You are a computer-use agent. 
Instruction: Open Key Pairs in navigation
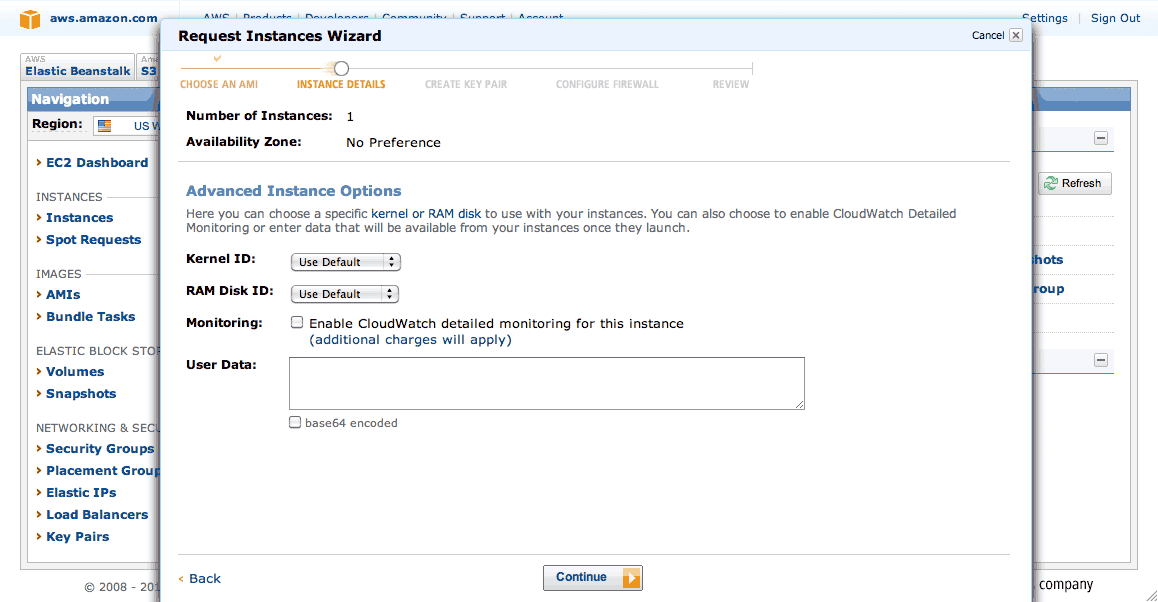(x=78, y=536)
